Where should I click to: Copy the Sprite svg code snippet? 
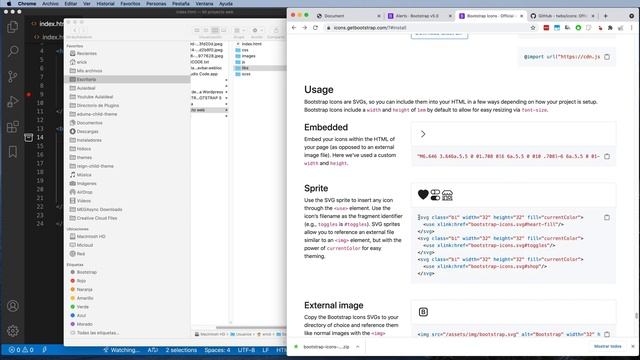tap(607, 218)
